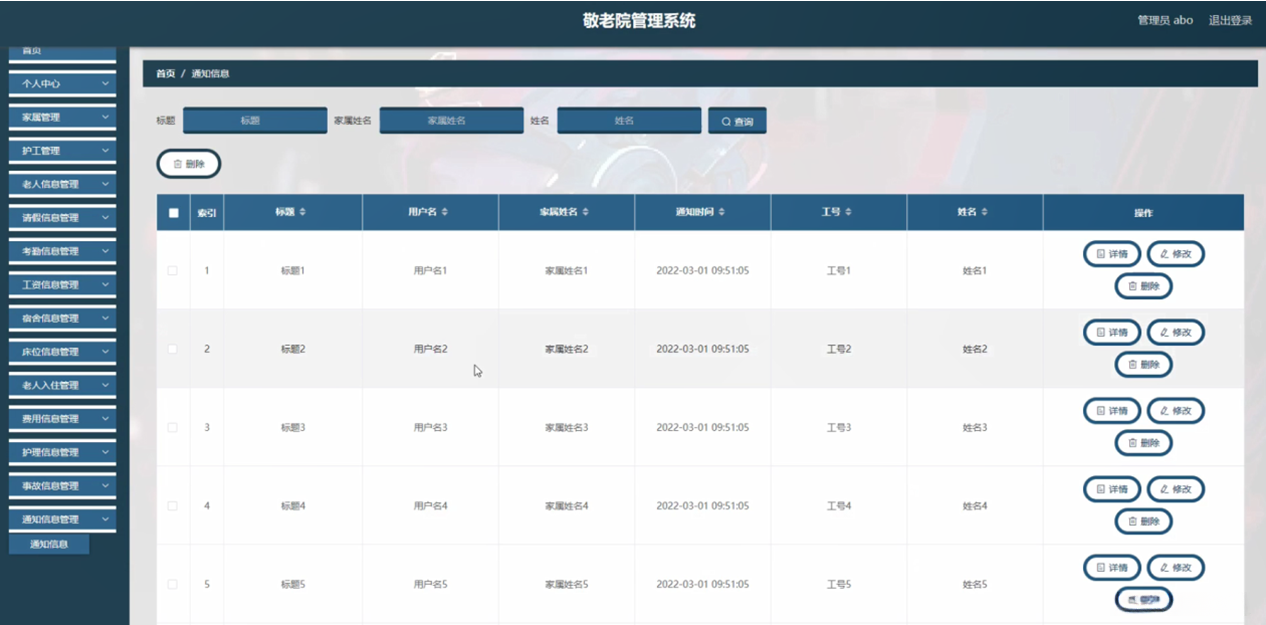Log out via 退出登录
The width and height of the screenshot is (1266, 625).
1230,20
